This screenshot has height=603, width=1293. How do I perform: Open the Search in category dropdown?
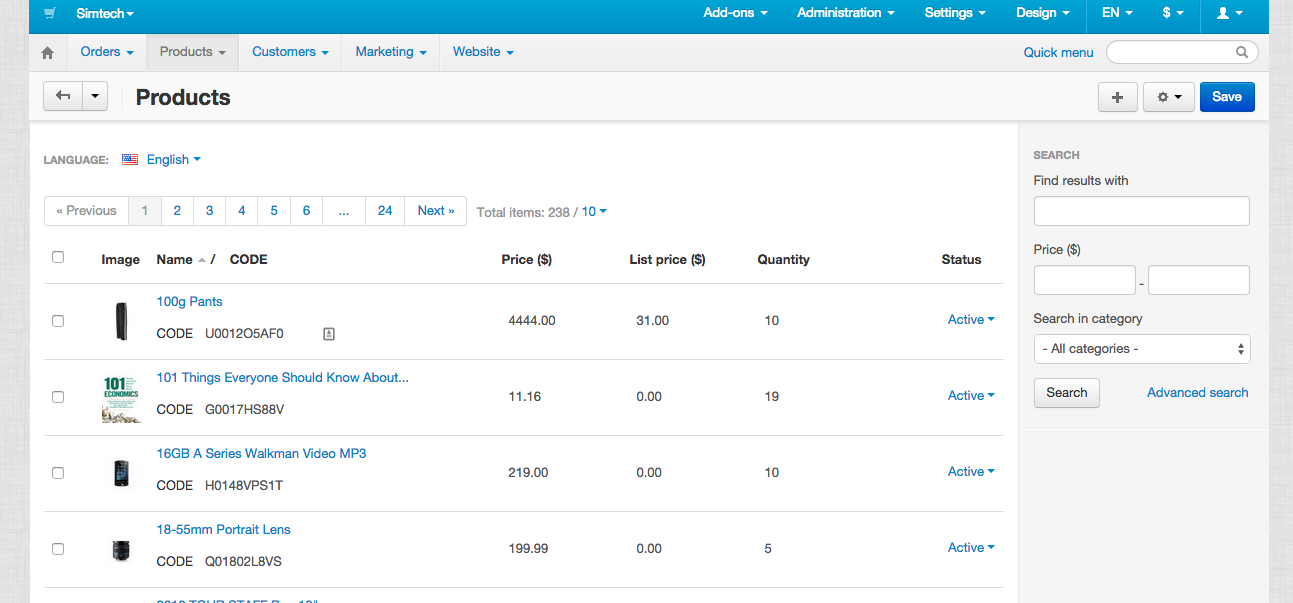click(x=1141, y=348)
